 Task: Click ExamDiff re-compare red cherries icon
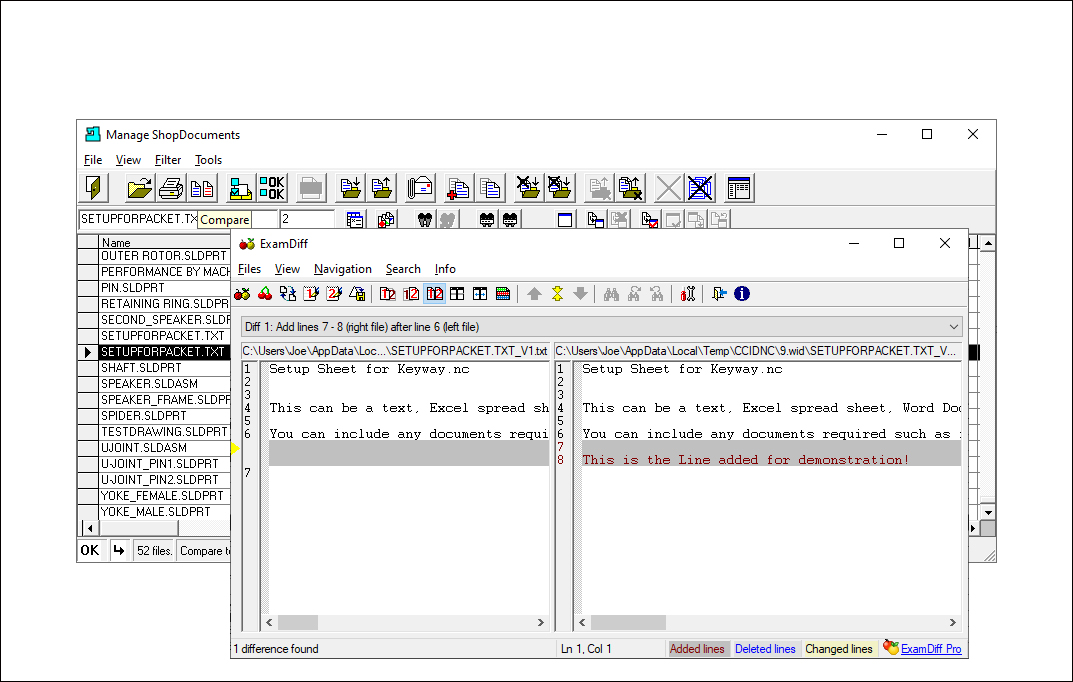pyautogui.click(x=265, y=293)
